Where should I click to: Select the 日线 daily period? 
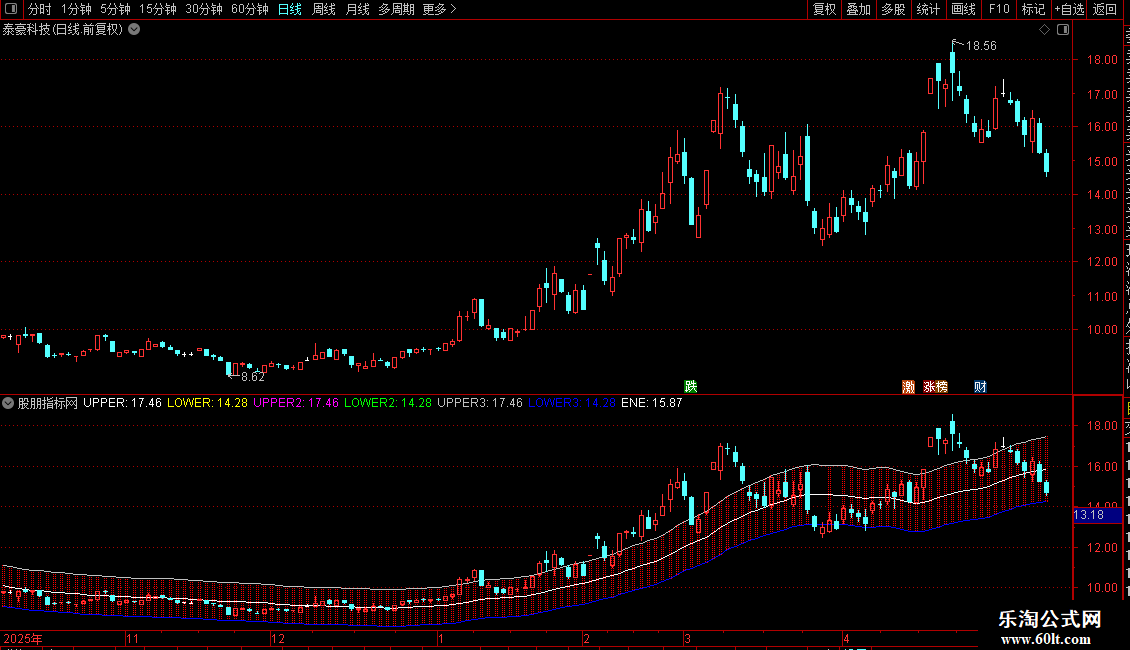coord(290,9)
